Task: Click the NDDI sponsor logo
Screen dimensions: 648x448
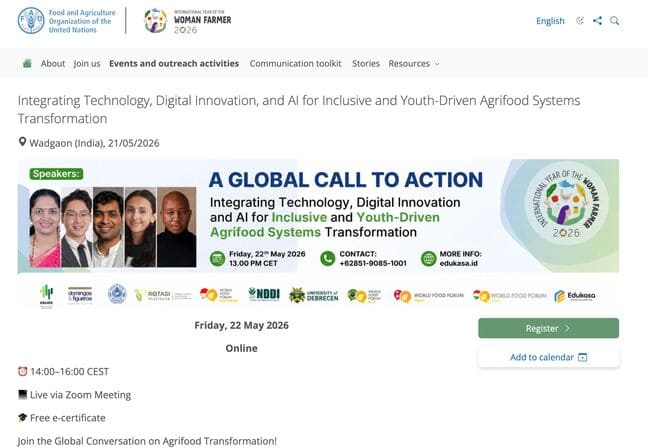Action: tap(264, 294)
